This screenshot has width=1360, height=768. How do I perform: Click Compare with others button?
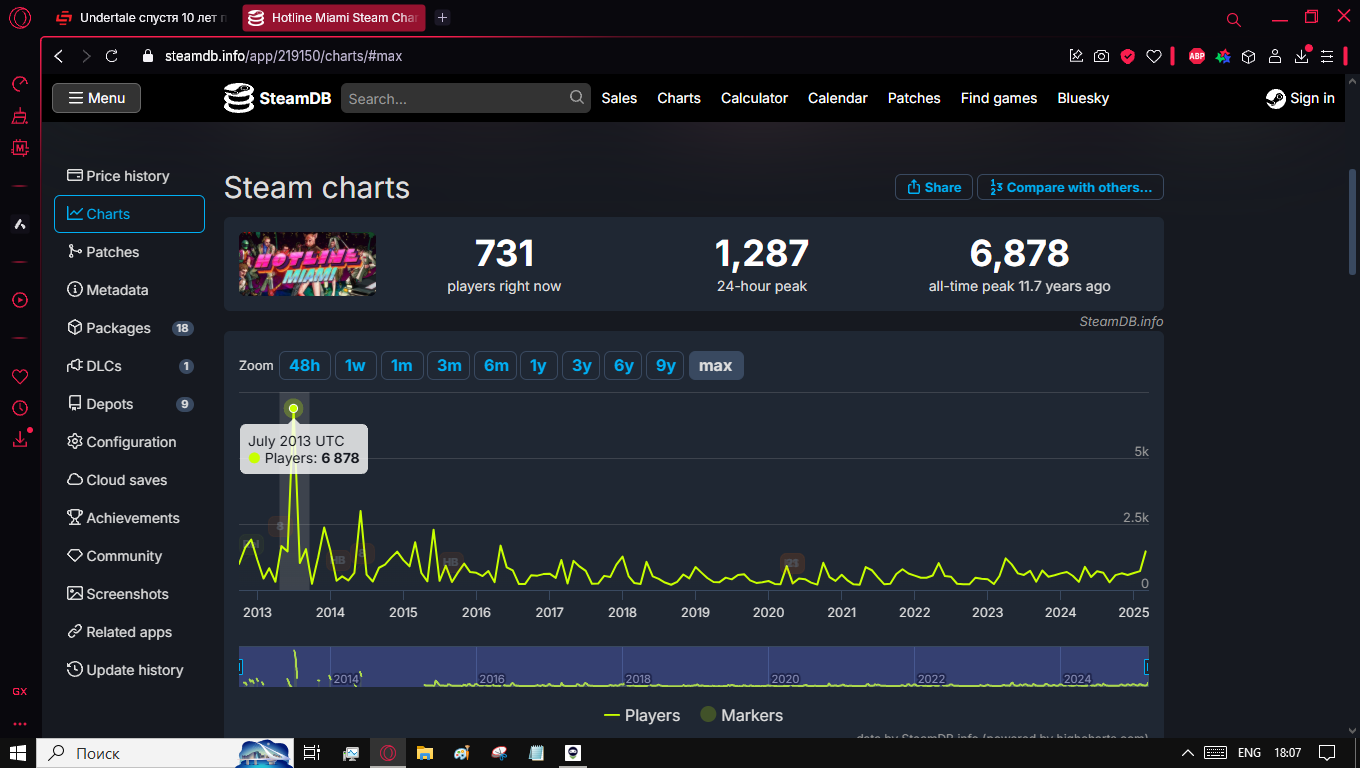[1070, 187]
